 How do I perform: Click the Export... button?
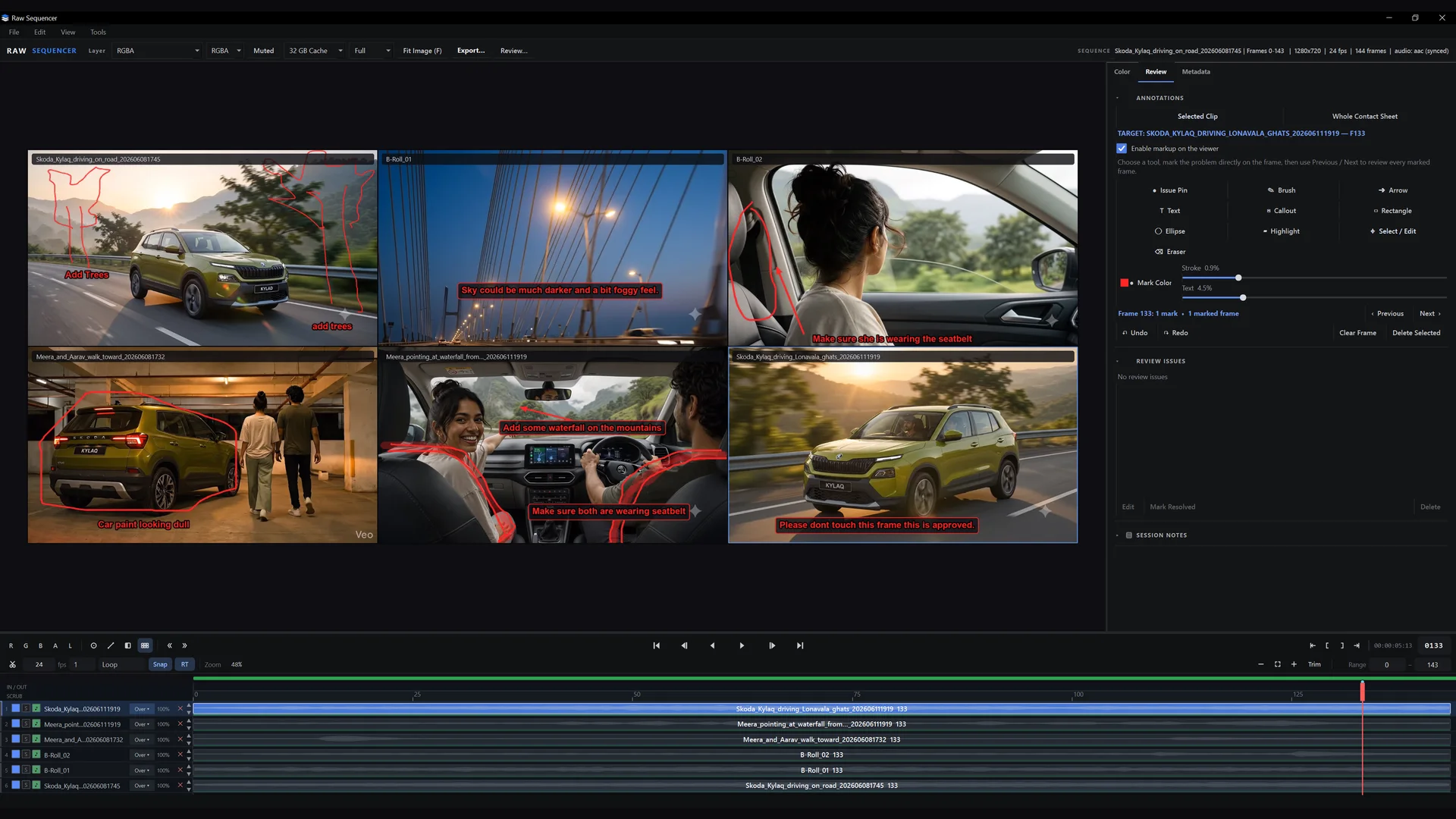470,51
